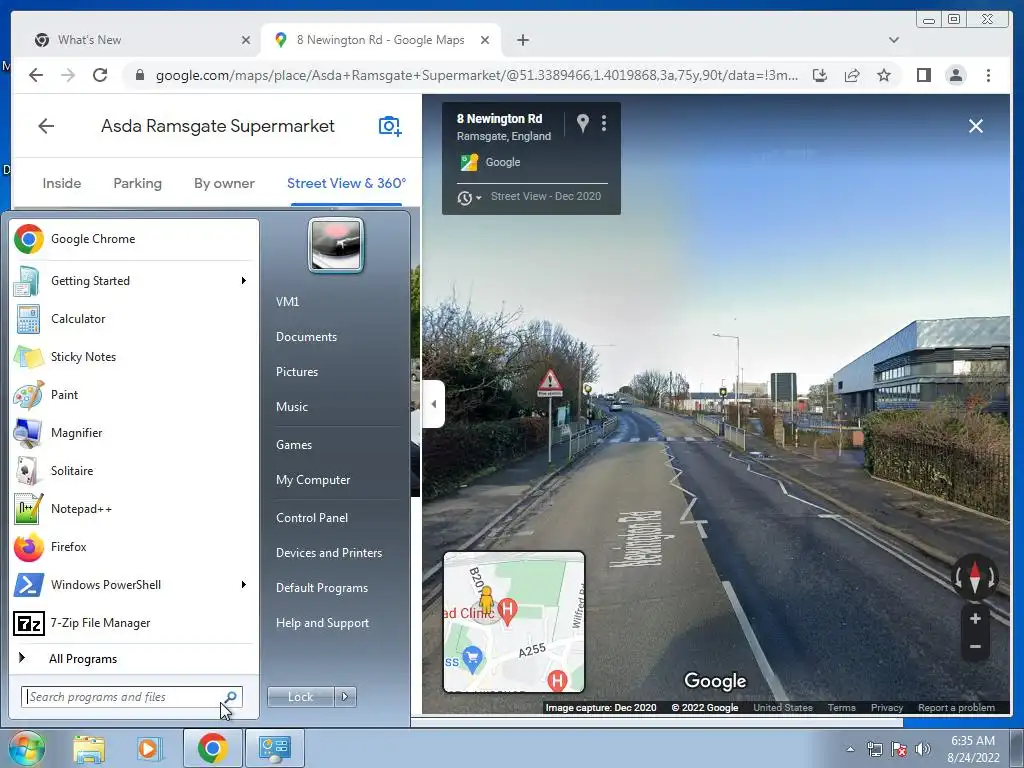1024x768 pixels.
Task: Show hidden system tray icons
Action: pyautogui.click(x=850, y=749)
